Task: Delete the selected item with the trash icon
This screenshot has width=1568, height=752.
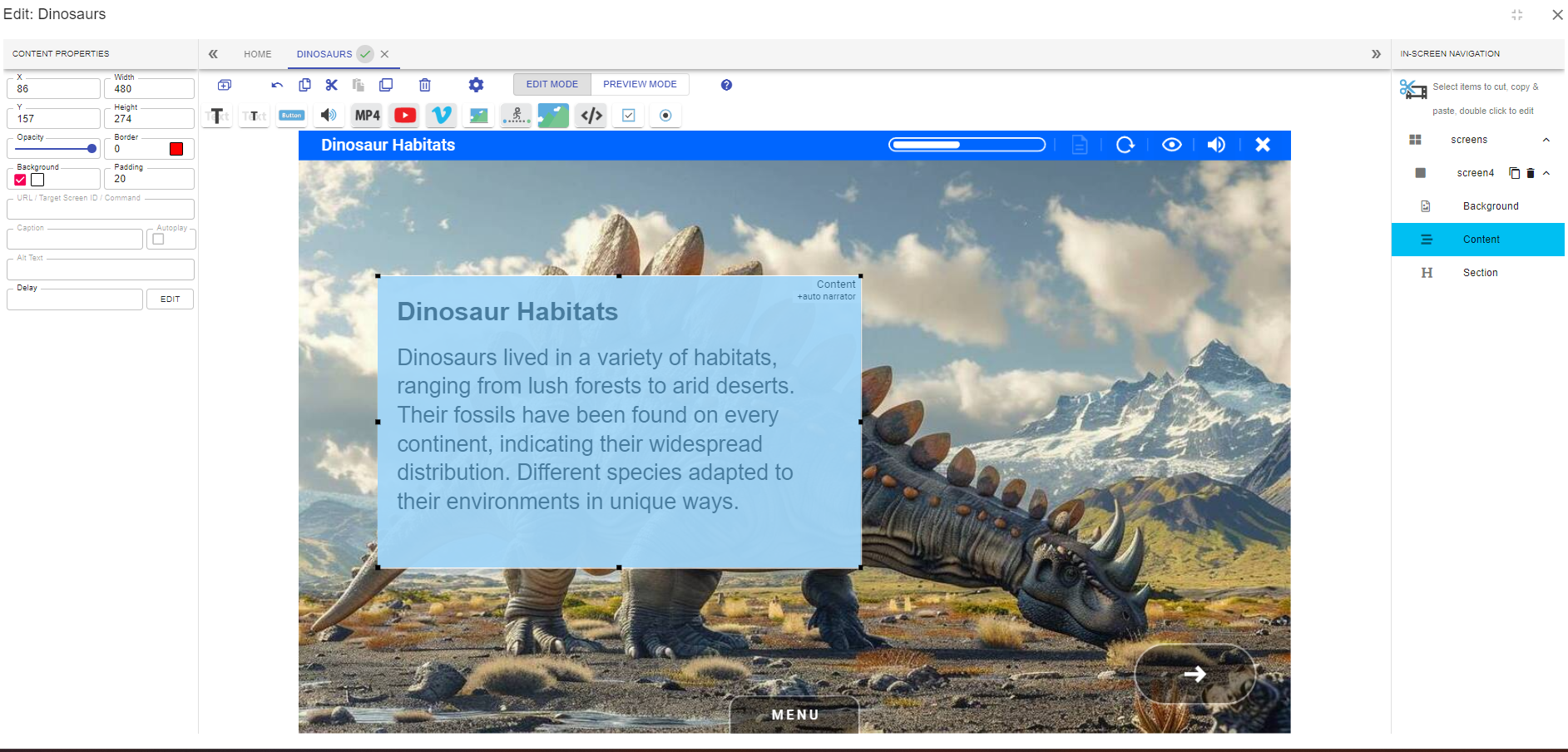Action: (x=425, y=85)
